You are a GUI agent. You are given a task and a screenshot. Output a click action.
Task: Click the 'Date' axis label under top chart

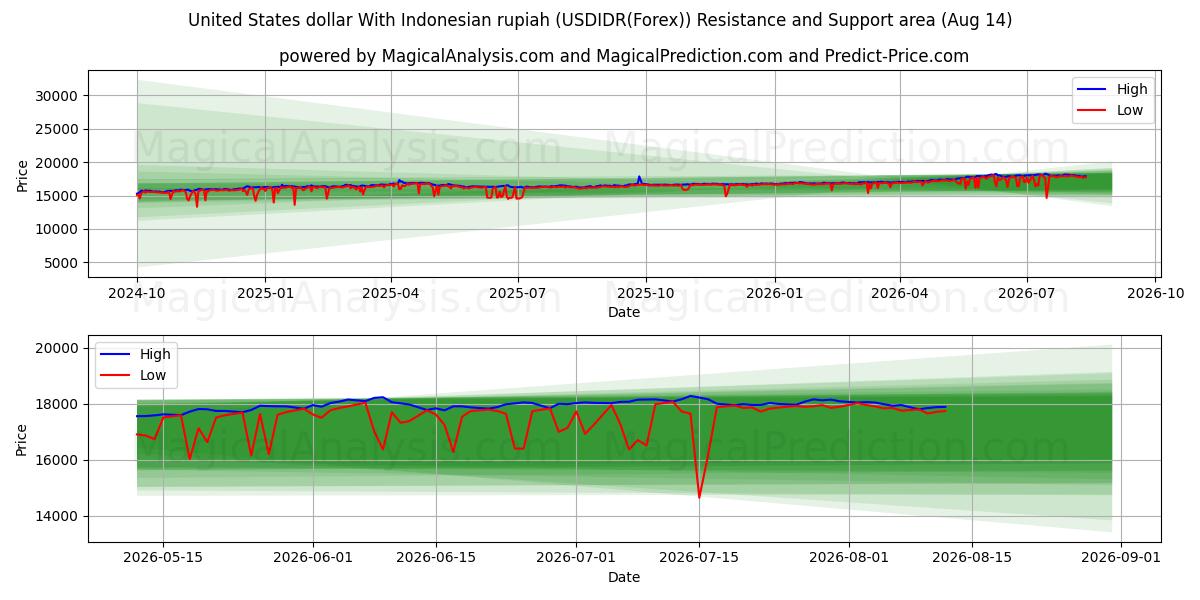624,312
